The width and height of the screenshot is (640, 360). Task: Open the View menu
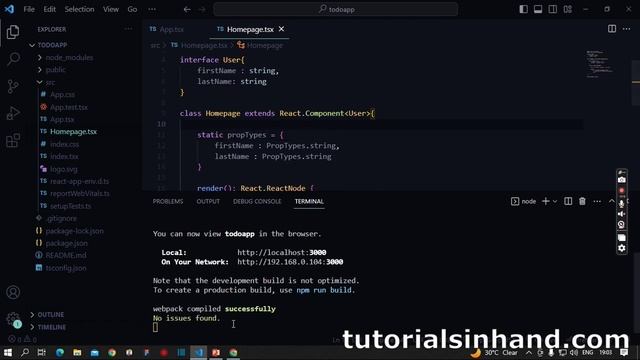[x=111, y=9]
